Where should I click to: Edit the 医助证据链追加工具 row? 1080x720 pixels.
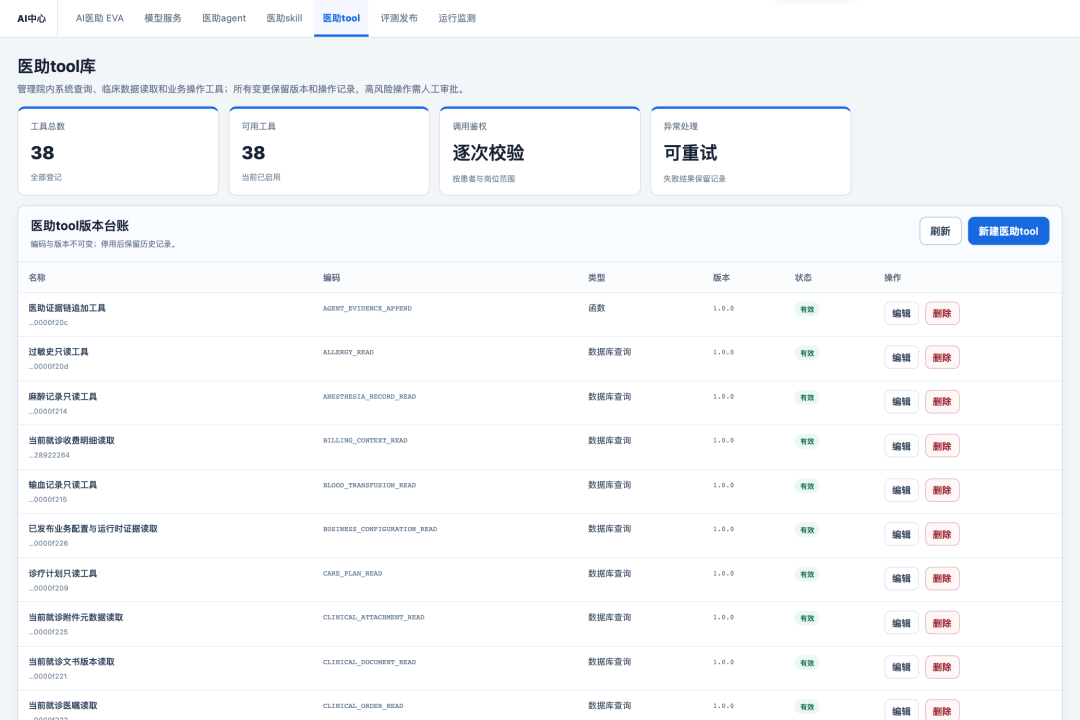pyautogui.click(x=901, y=313)
